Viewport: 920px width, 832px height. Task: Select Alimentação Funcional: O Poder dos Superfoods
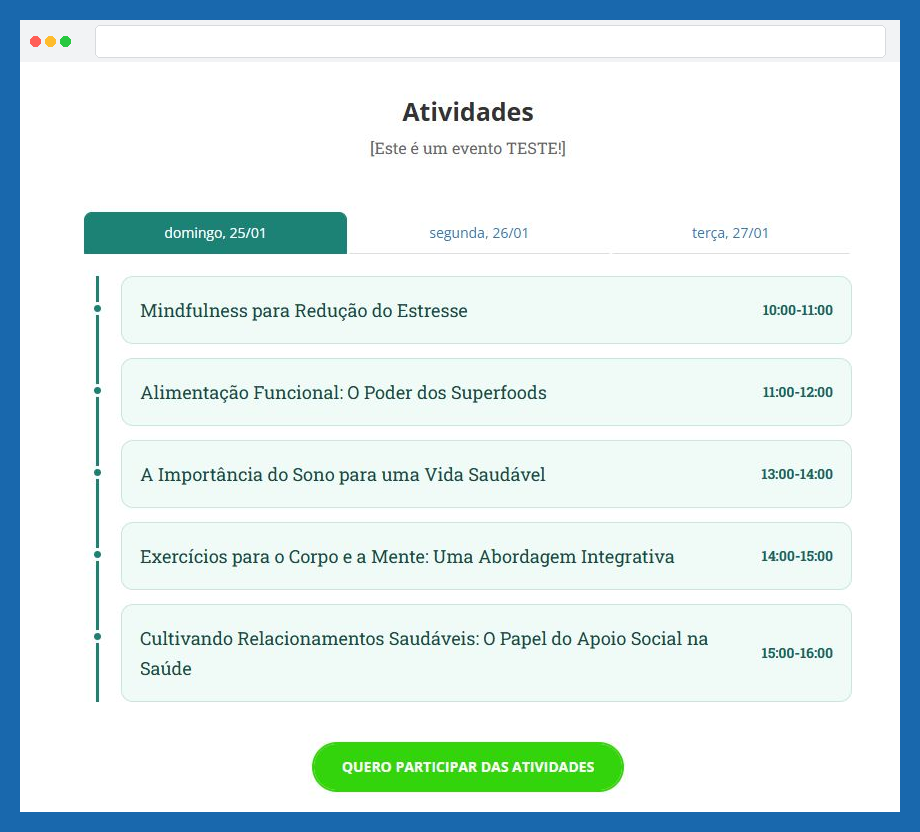tap(486, 392)
